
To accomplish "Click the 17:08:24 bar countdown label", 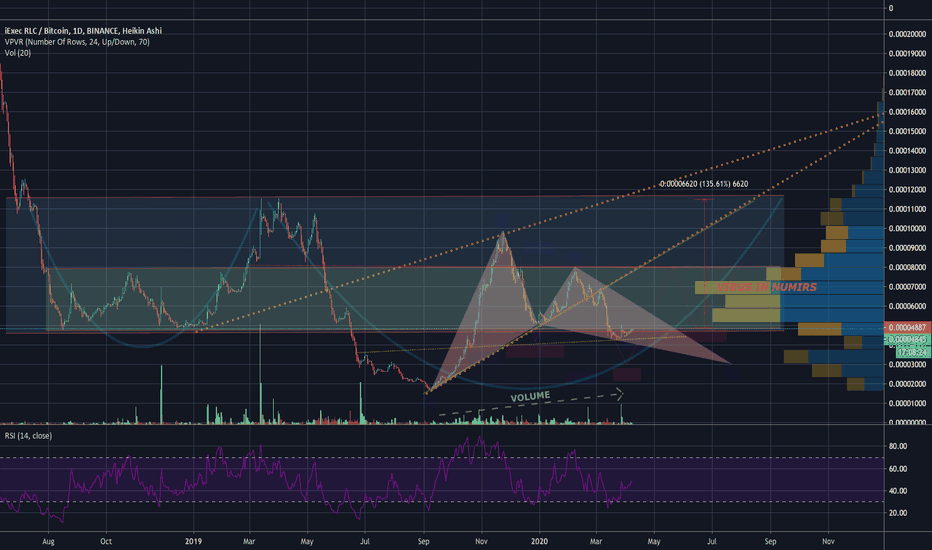I will pyautogui.click(x=913, y=352).
